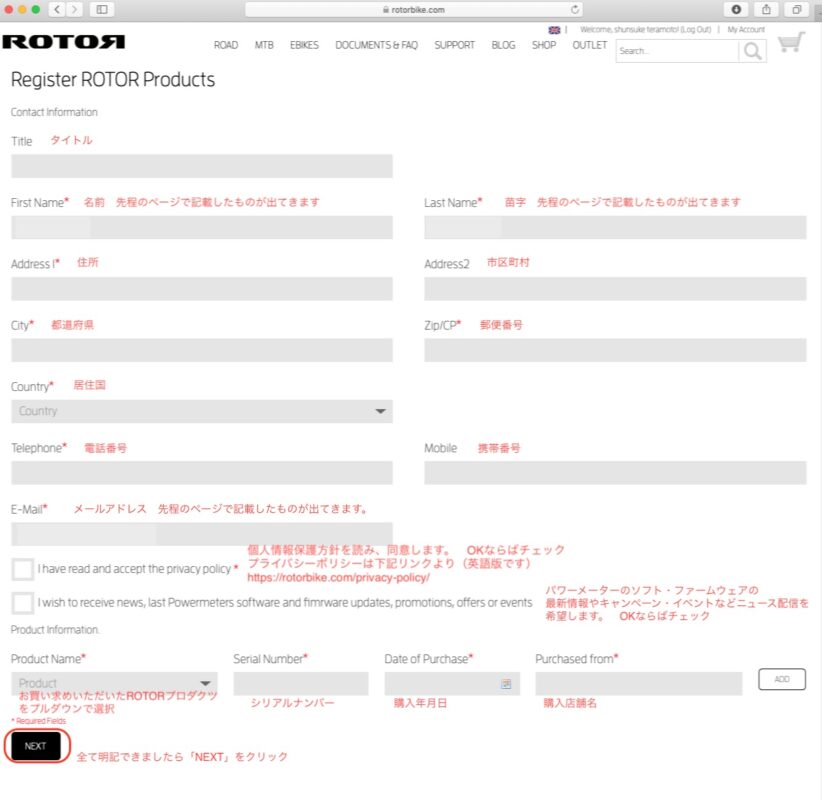Image resolution: width=822 pixels, height=800 pixels.
Task: Click the ADD product button
Action: tap(781, 679)
